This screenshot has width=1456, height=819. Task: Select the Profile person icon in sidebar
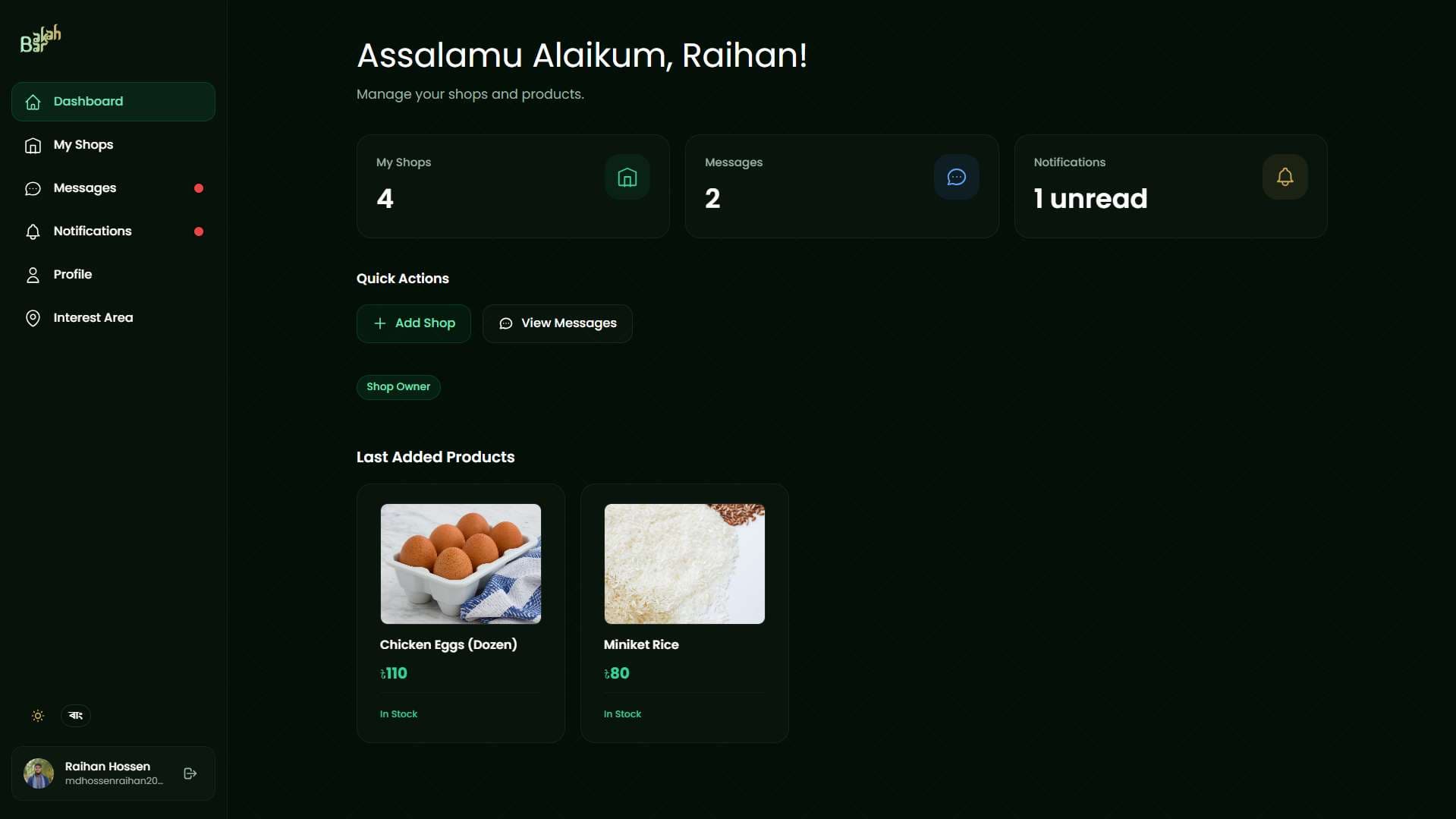point(33,275)
